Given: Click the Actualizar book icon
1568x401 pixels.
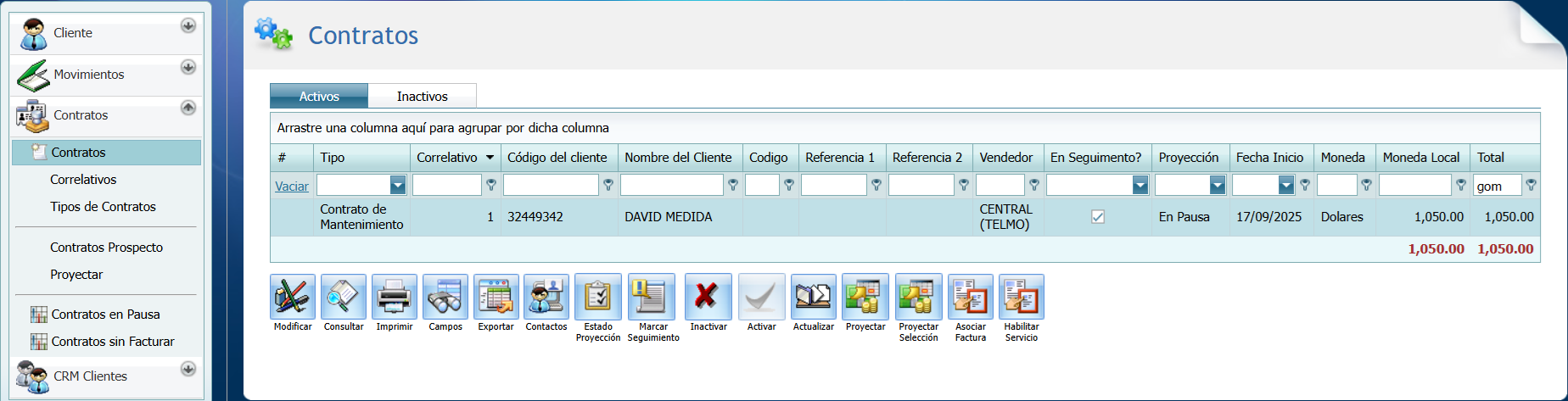Looking at the screenshot, I should (814, 297).
